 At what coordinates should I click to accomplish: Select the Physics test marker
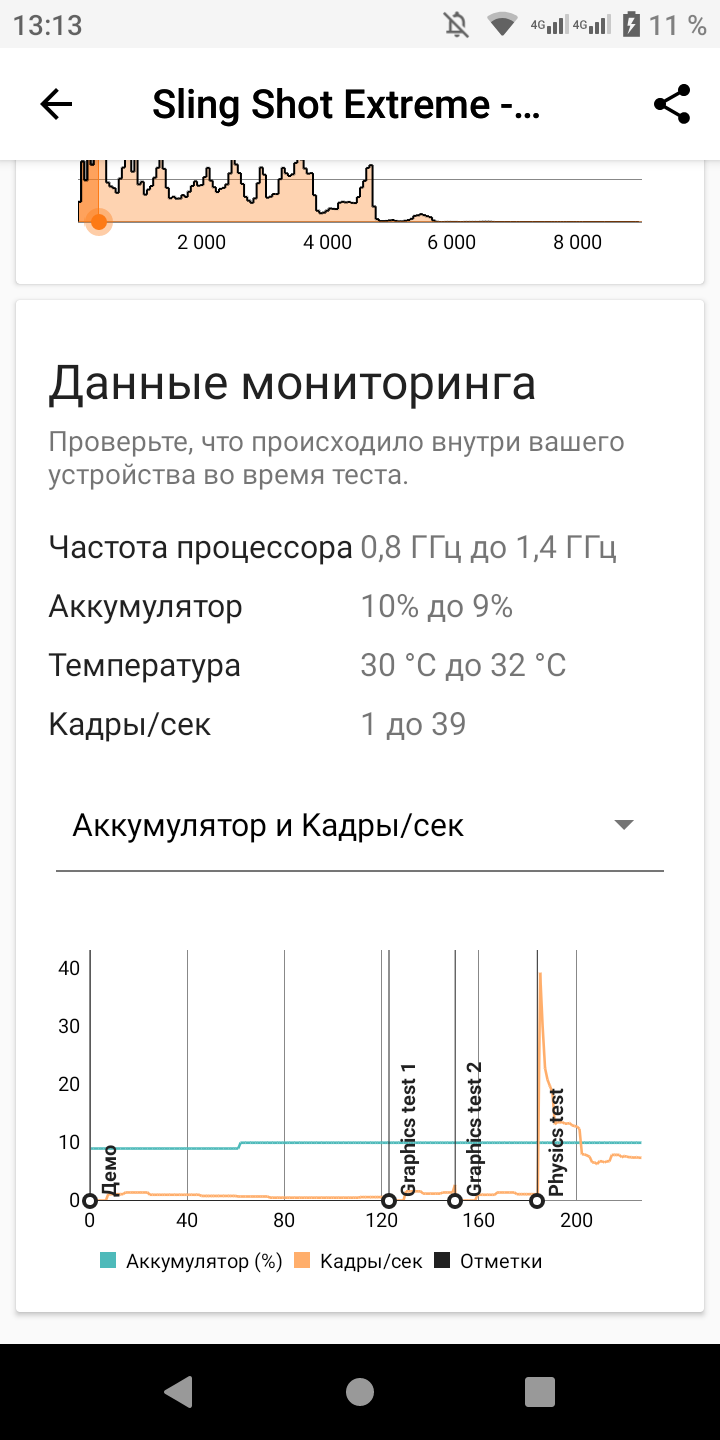click(537, 1201)
